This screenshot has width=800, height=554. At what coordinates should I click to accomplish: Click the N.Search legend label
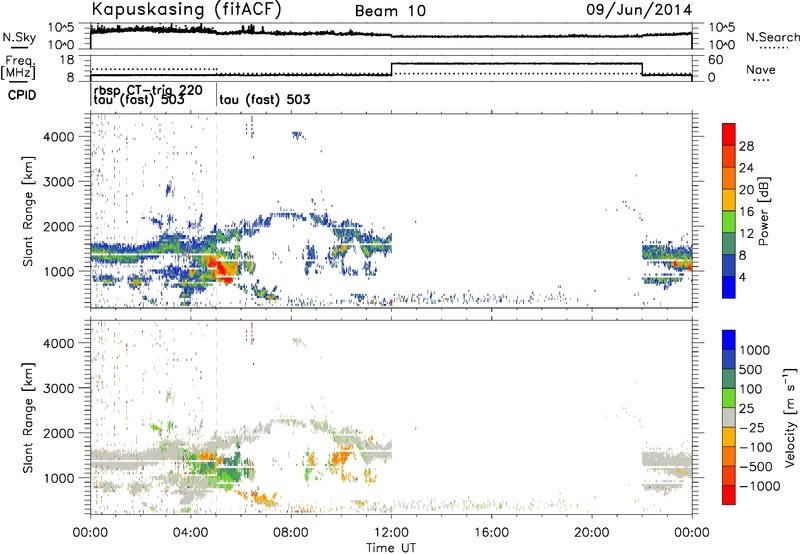point(773,37)
